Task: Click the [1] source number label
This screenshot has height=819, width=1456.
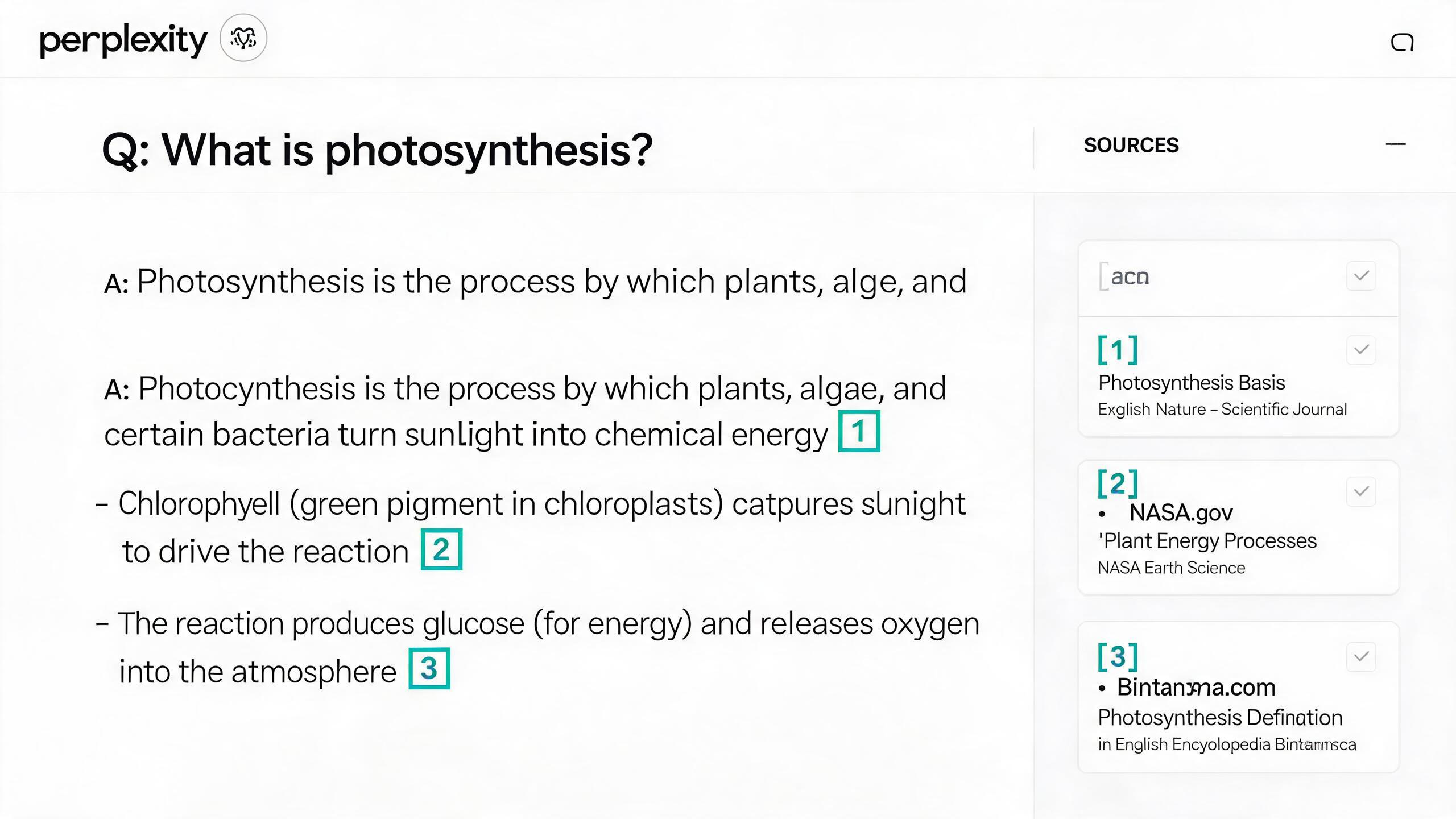Action: click(x=1118, y=349)
